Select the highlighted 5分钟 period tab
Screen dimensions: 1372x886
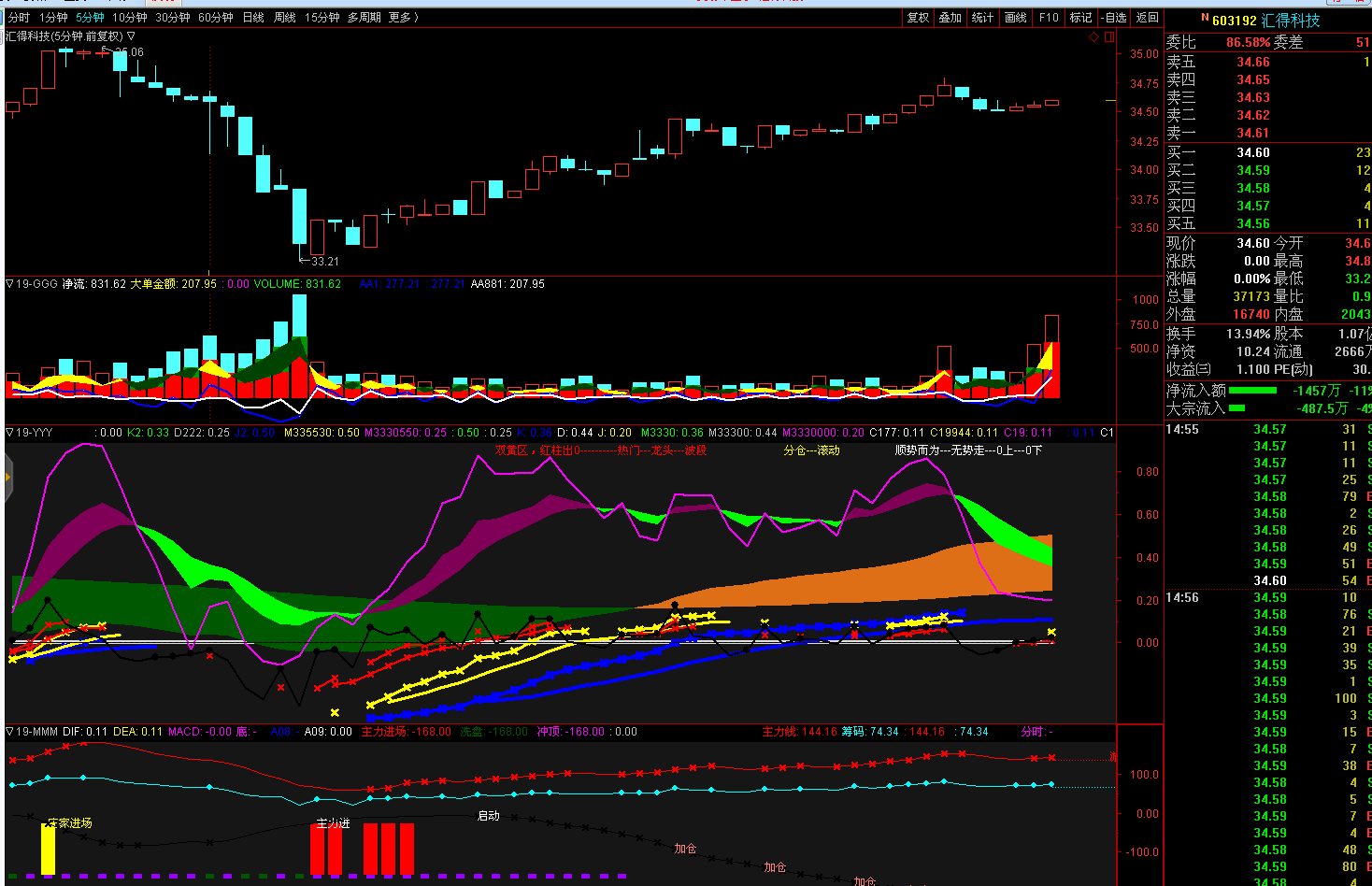[x=90, y=18]
